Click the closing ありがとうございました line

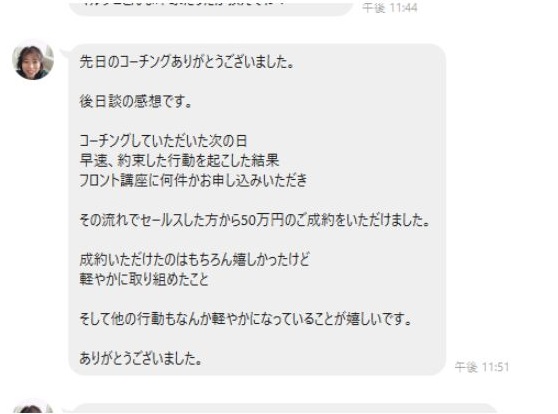click(x=141, y=358)
